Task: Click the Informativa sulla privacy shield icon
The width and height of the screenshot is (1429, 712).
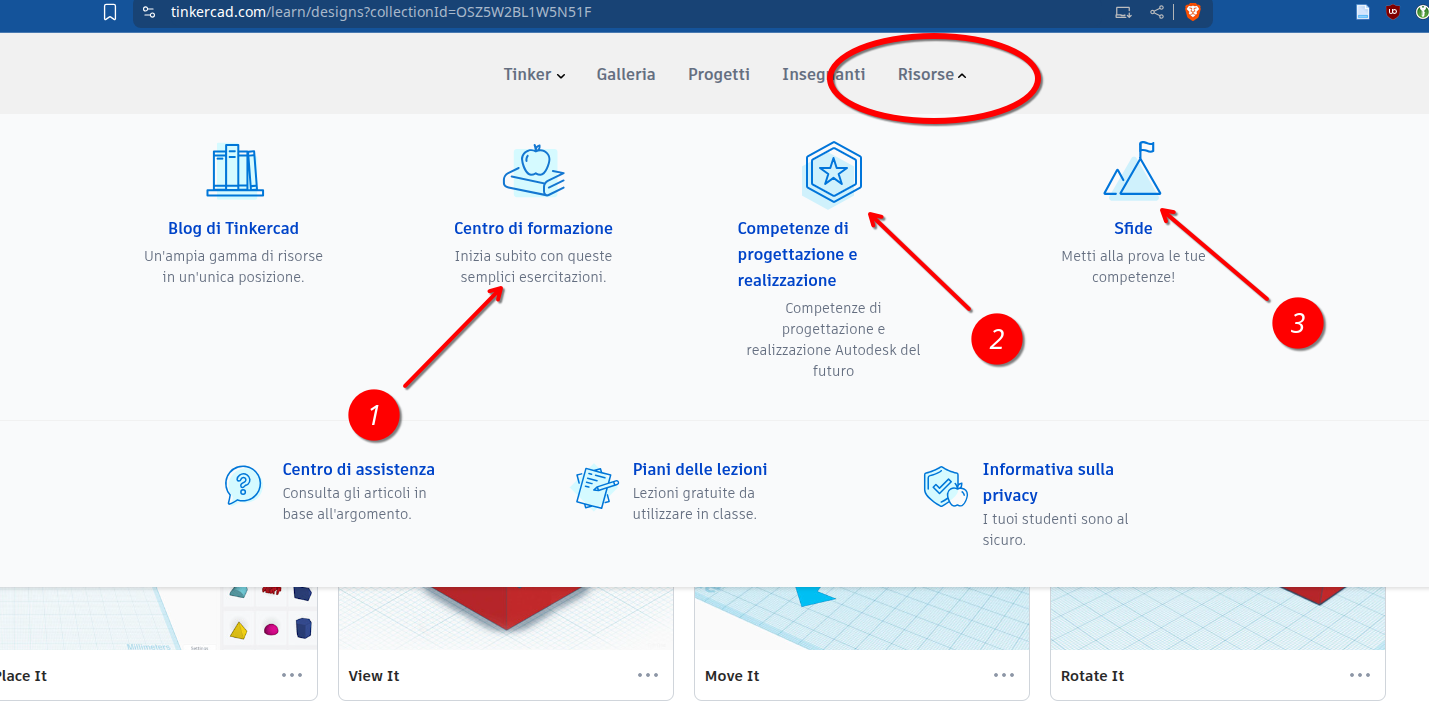Action: (x=945, y=486)
